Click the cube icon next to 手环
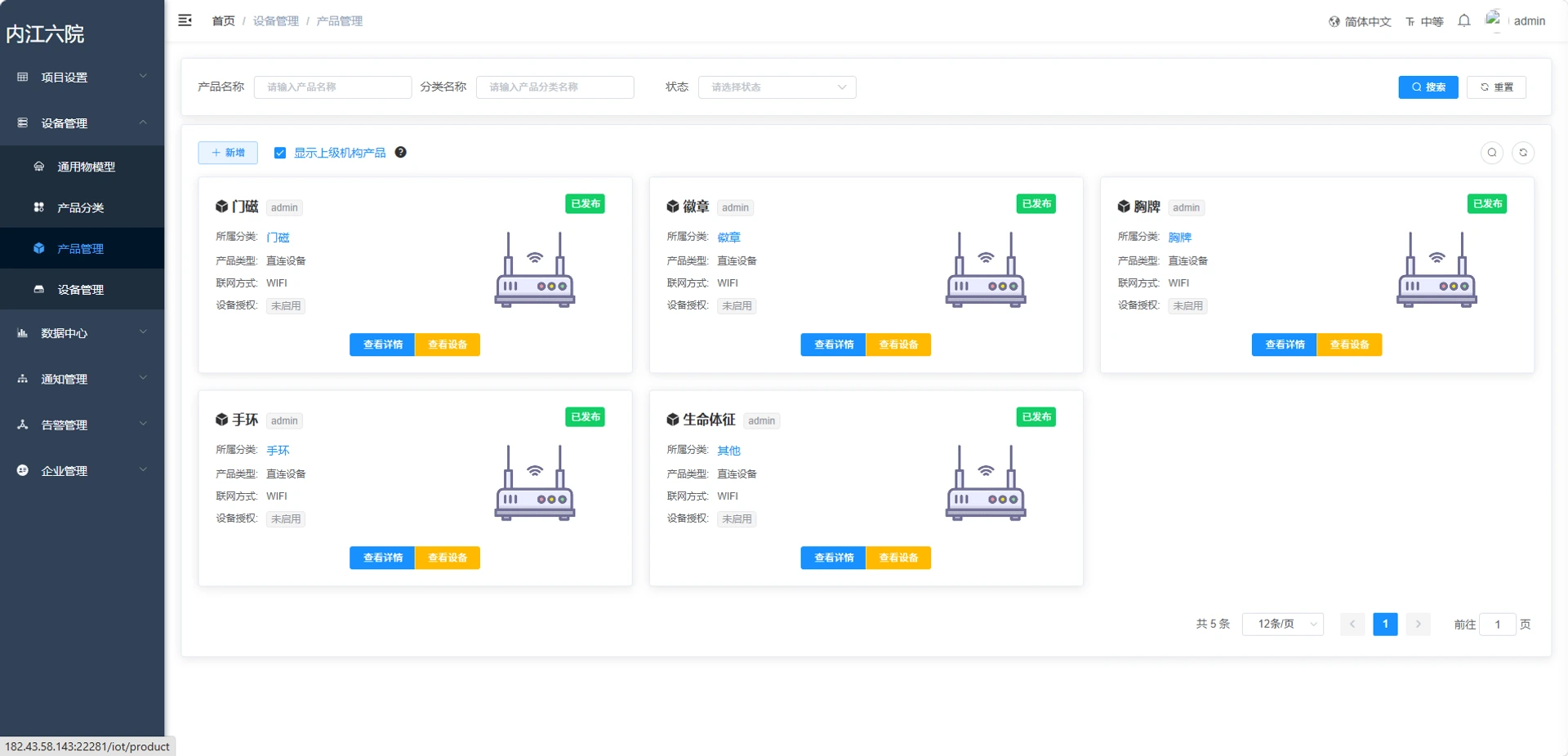 point(221,420)
